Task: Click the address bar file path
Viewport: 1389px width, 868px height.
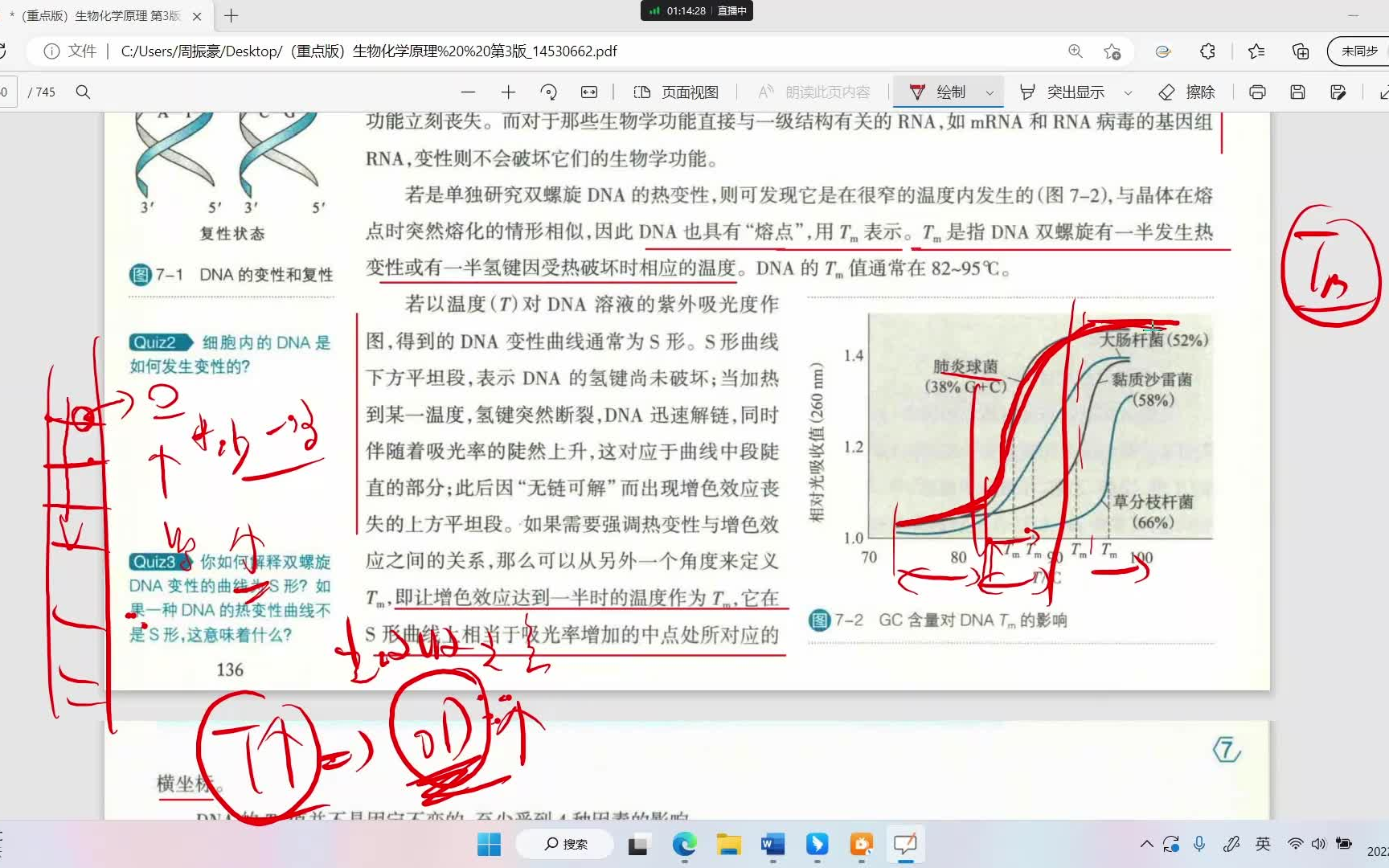Action: pos(369,51)
